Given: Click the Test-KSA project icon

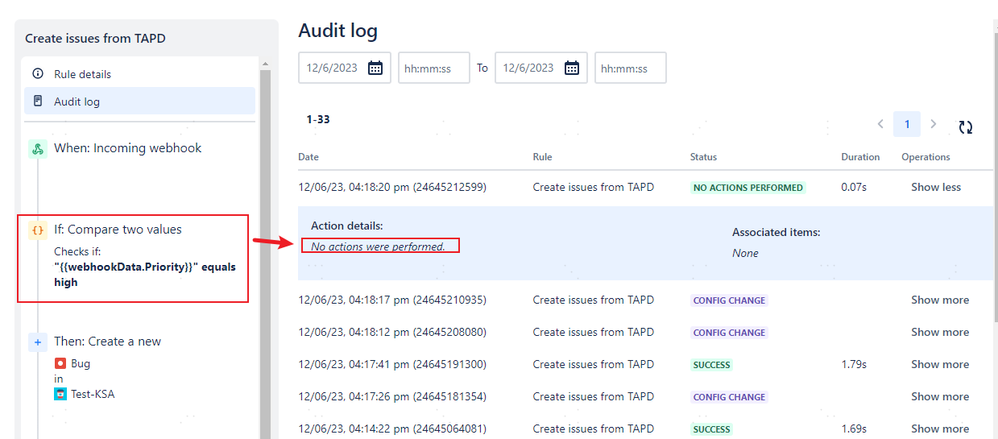Looking at the screenshot, I should (60, 394).
